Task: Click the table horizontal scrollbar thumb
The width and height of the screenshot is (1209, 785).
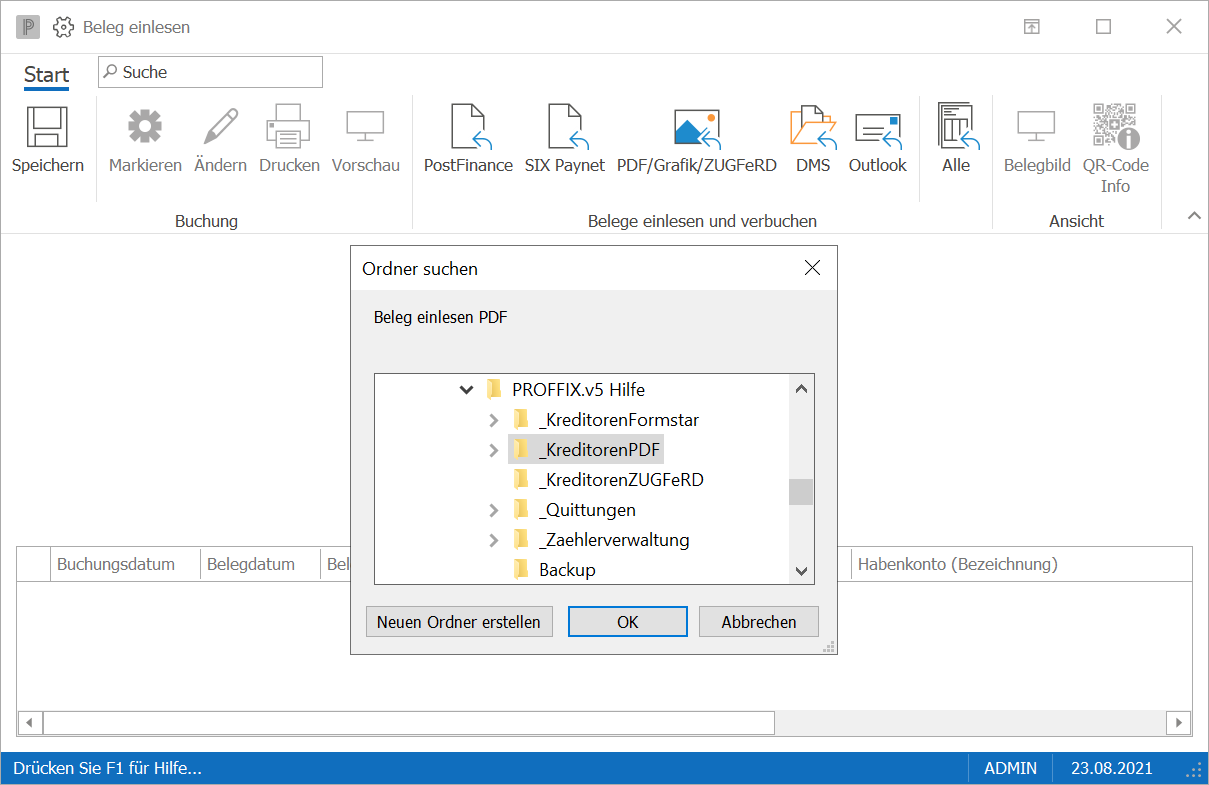Action: [409, 722]
